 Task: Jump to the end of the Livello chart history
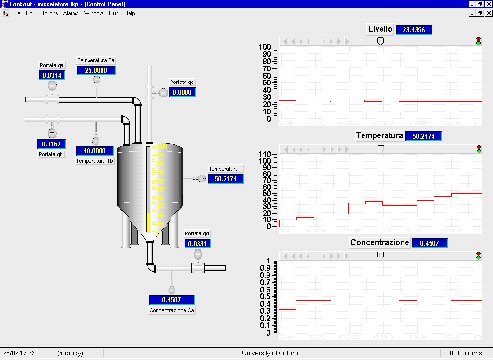click(347, 41)
